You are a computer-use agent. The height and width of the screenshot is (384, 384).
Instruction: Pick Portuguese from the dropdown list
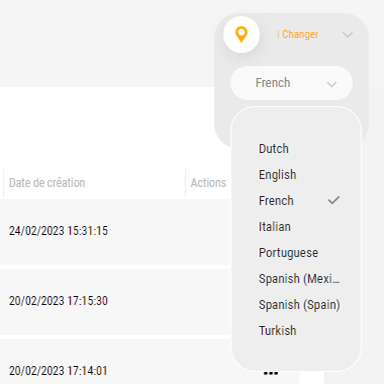click(288, 253)
